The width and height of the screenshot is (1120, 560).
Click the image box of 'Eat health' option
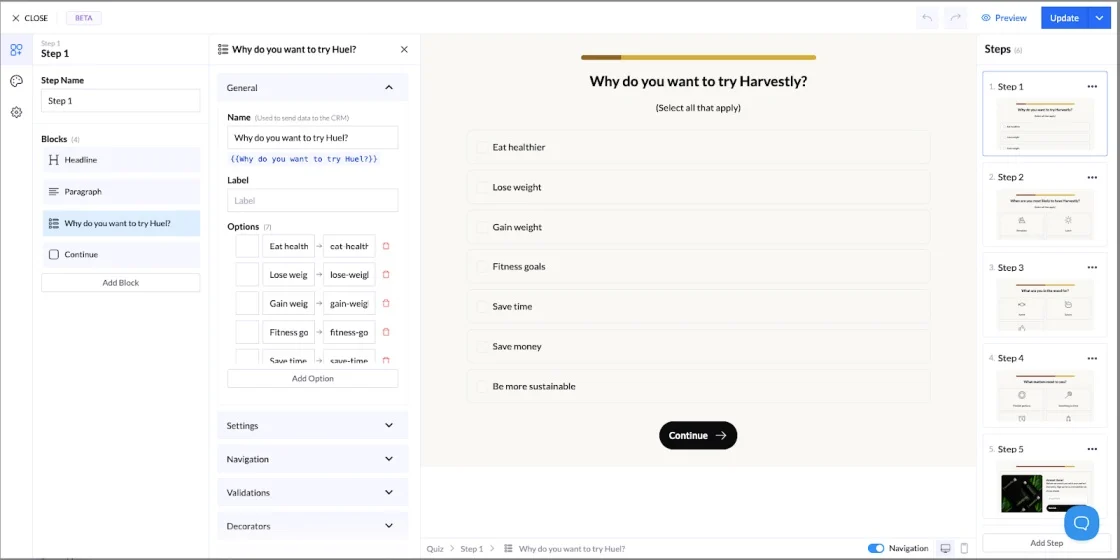(x=247, y=246)
